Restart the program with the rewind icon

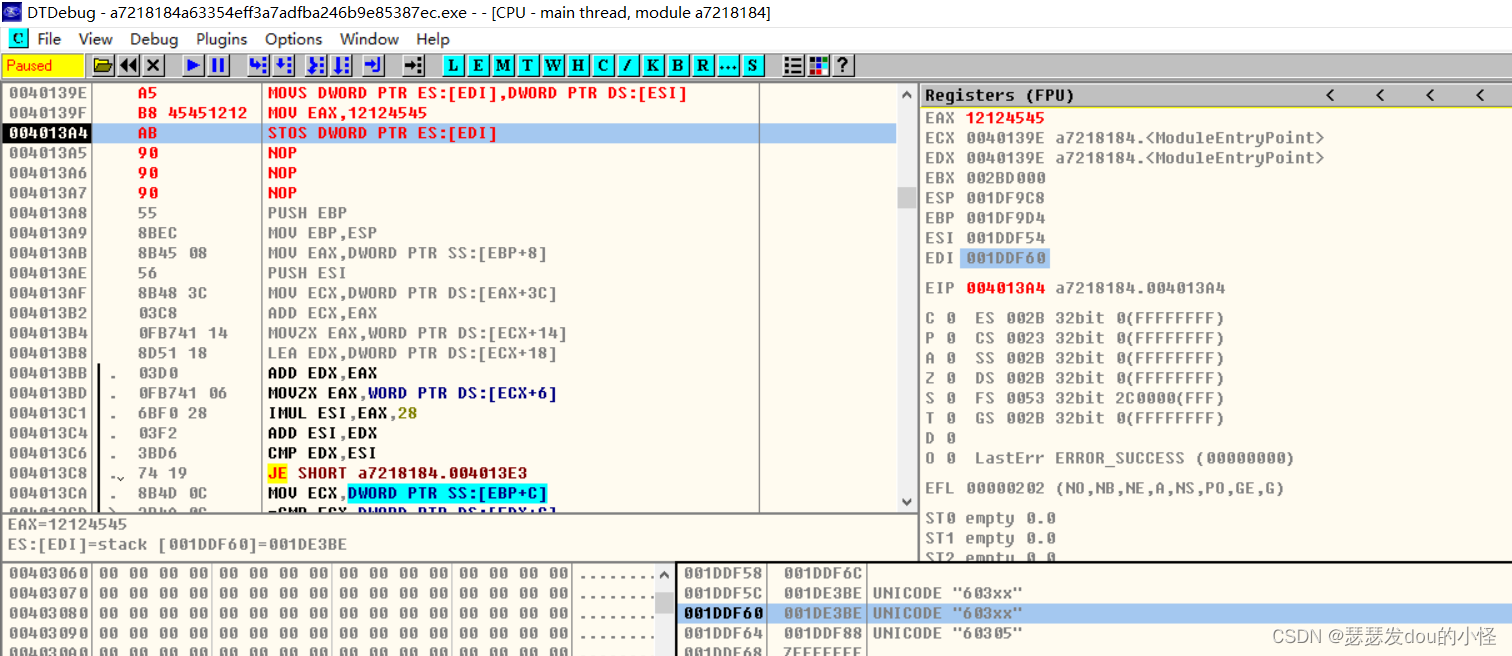point(128,66)
